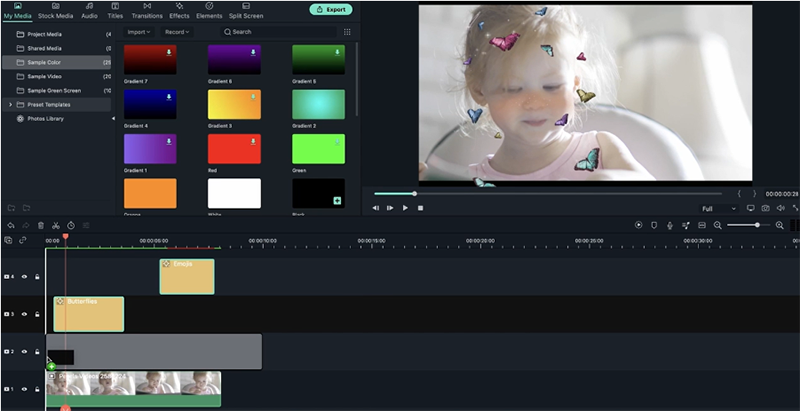
Task: Open the Full quality dropdown
Action: 719,209
